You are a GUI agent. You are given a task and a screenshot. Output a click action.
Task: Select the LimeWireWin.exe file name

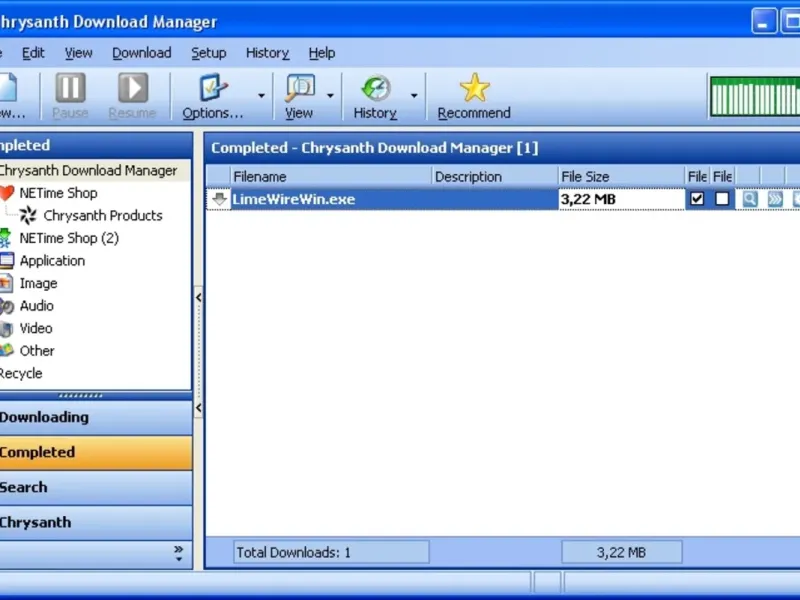[x=293, y=199]
